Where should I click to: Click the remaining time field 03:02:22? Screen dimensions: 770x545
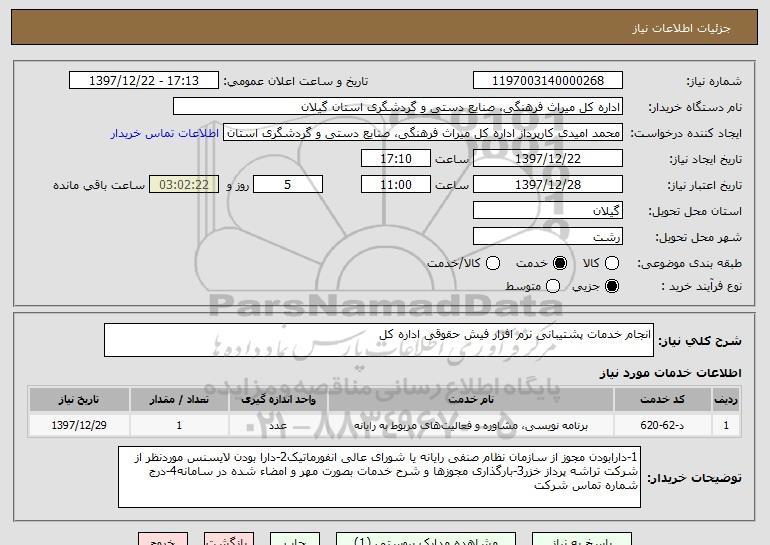pos(184,185)
